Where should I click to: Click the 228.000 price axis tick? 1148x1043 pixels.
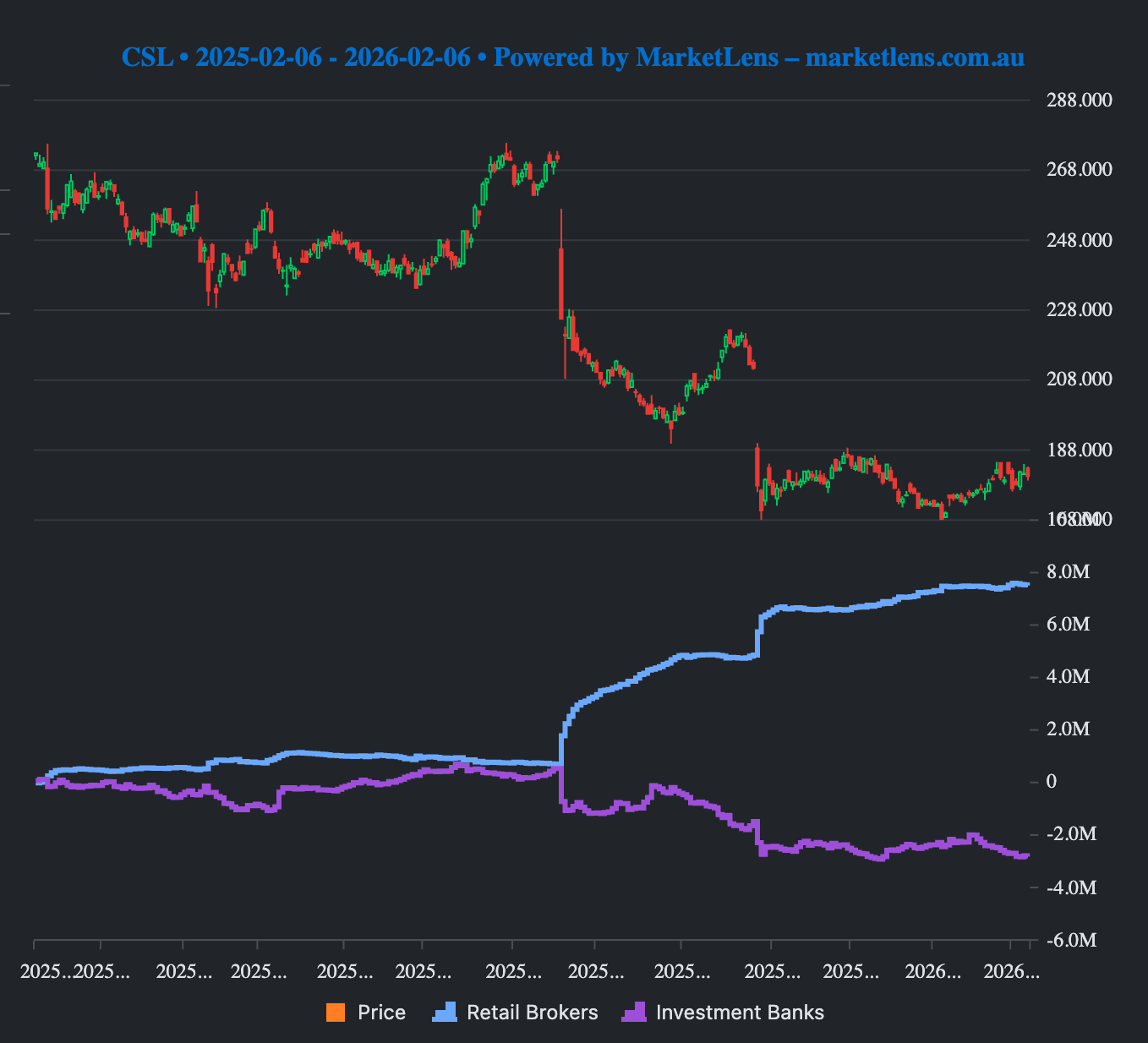coord(1079,310)
